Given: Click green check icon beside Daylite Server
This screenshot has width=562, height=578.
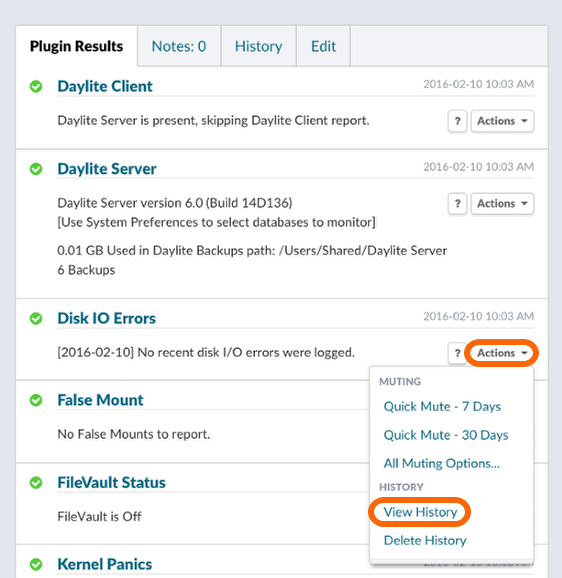Looking at the screenshot, I should tap(36, 169).
